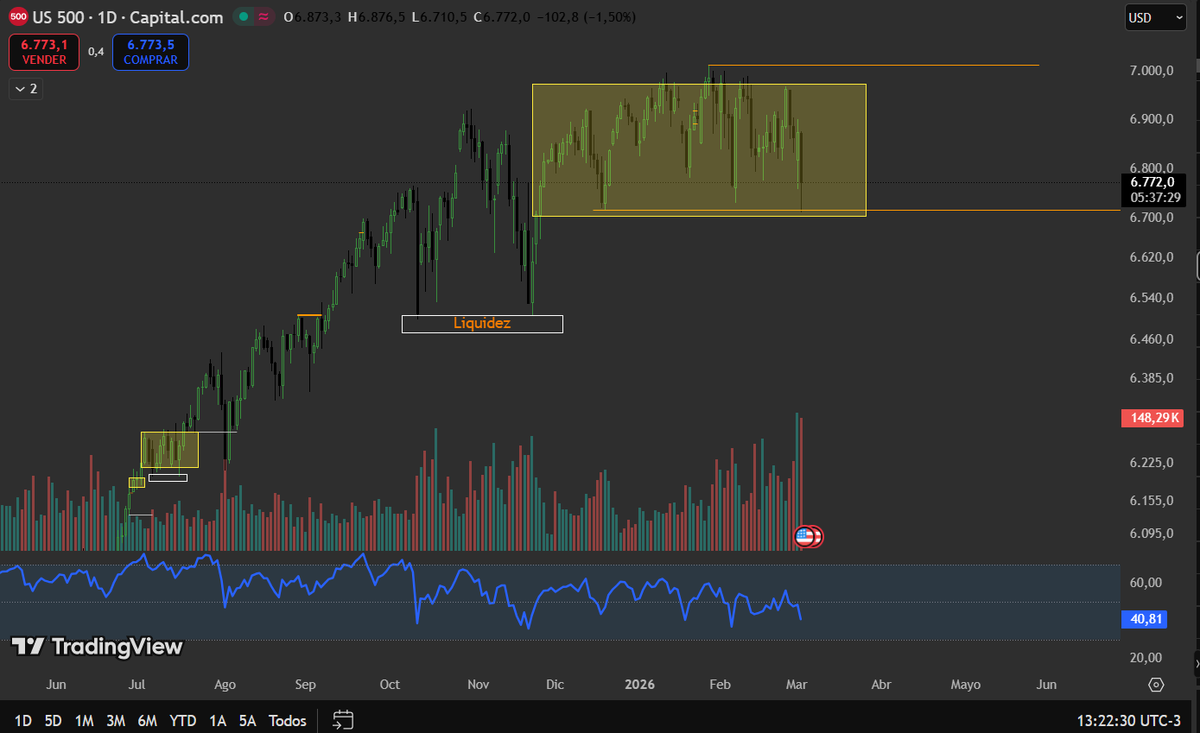Click the 20,00 RSI axis label
1200x733 pixels.
[1146, 657]
